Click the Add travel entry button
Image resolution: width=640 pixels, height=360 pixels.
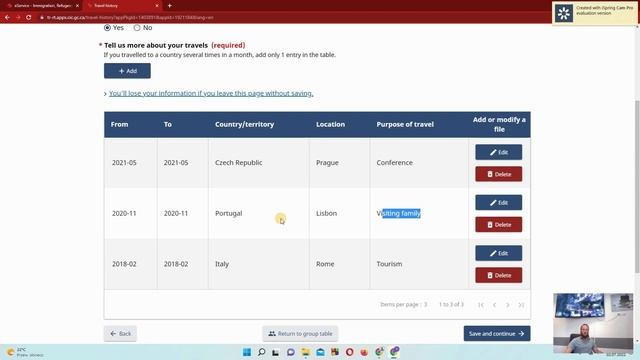click(127, 71)
